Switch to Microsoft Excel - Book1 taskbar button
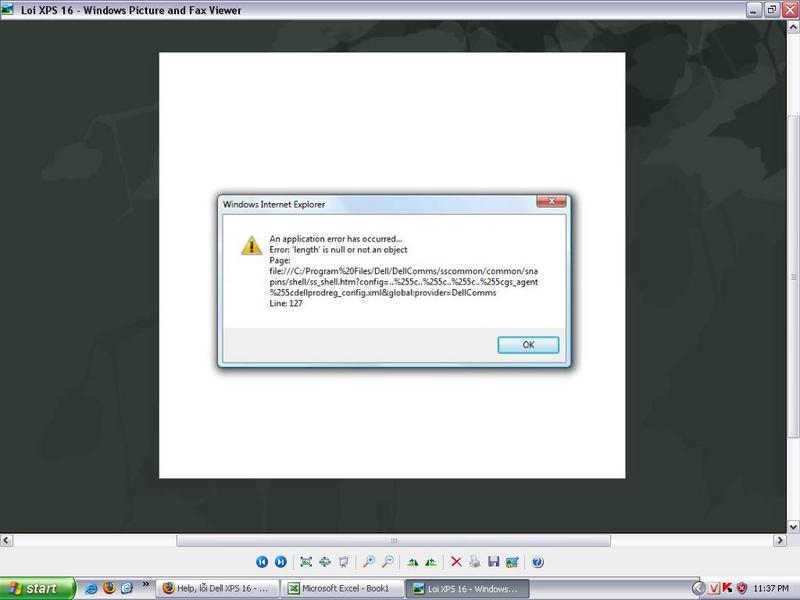This screenshot has width=800, height=600. [345, 588]
